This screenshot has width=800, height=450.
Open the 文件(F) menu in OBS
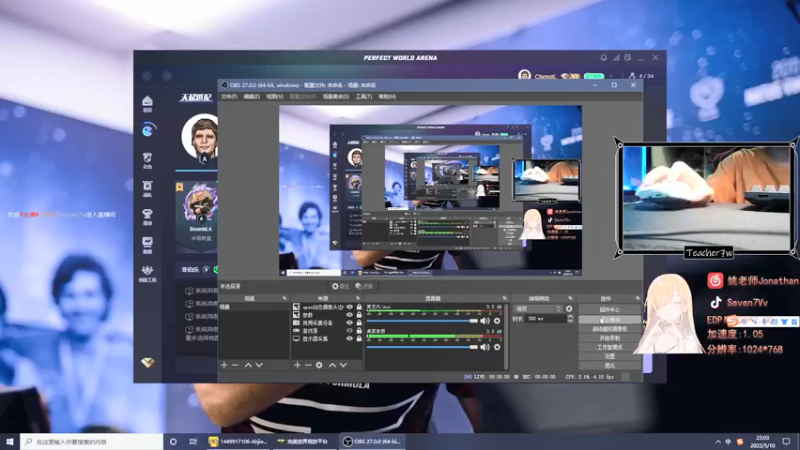pyautogui.click(x=229, y=96)
